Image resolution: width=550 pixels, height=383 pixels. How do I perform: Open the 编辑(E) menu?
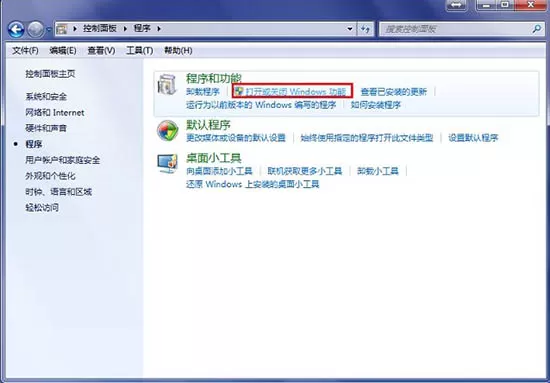tap(63, 51)
